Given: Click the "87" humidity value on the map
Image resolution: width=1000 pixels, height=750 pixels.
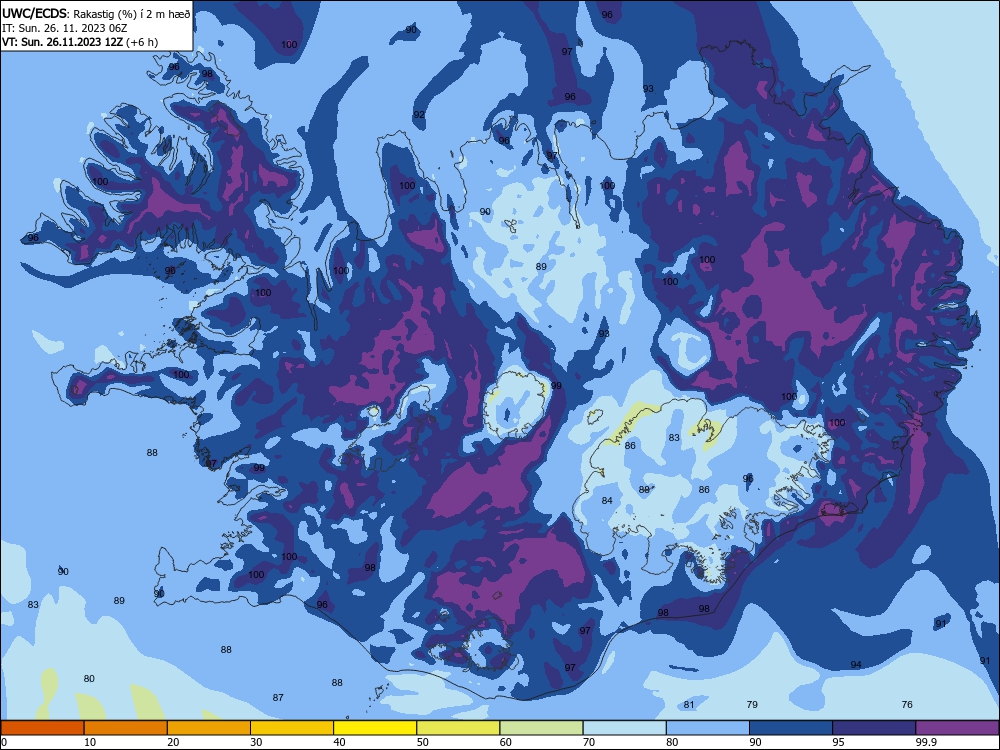Looking at the screenshot, I should 278,698.
